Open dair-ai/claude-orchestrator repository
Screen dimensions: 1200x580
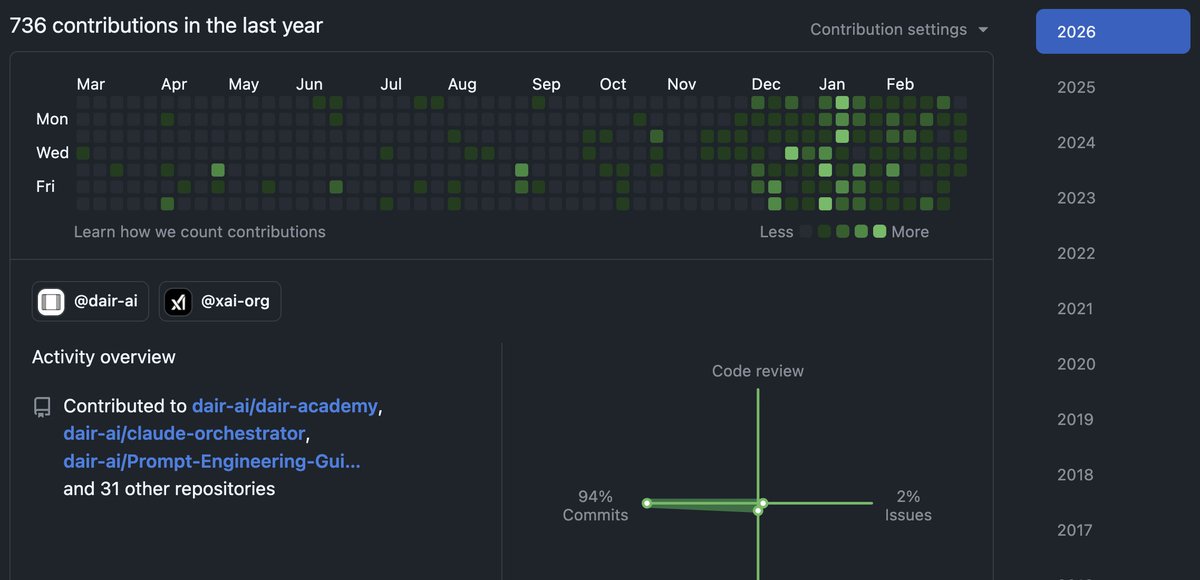point(184,434)
